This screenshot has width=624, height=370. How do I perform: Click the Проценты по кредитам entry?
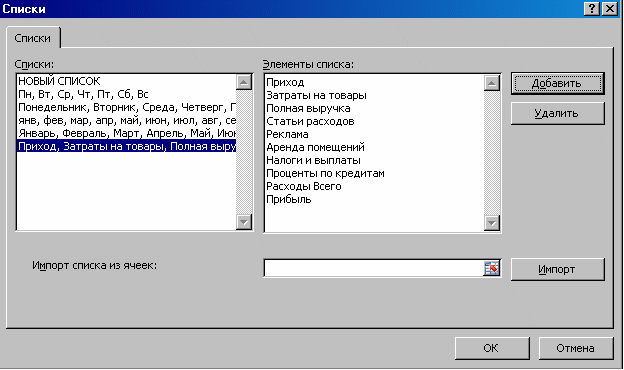pos(325,173)
